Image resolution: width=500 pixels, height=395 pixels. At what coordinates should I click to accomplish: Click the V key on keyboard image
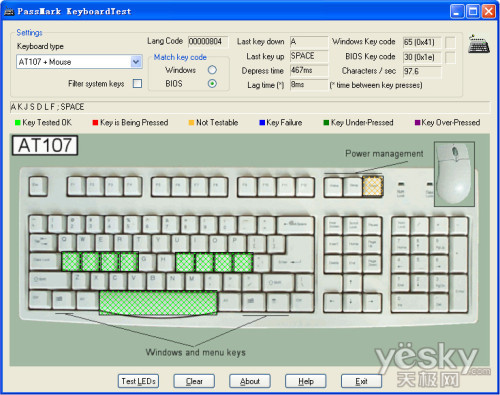[x=137, y=281]
